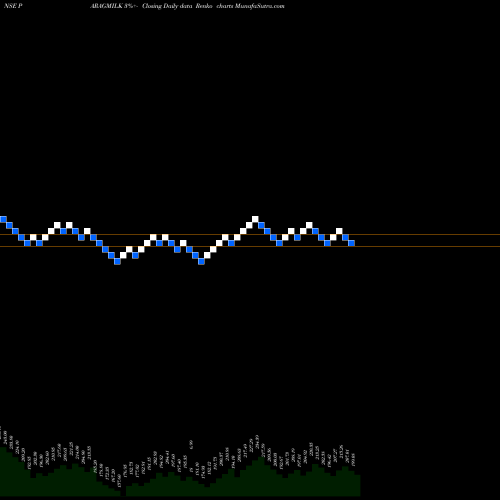Select the final blue Renko brick ending the series
Image resolution: width=500 pixels, height=500 pixels.
pos(351,243)
